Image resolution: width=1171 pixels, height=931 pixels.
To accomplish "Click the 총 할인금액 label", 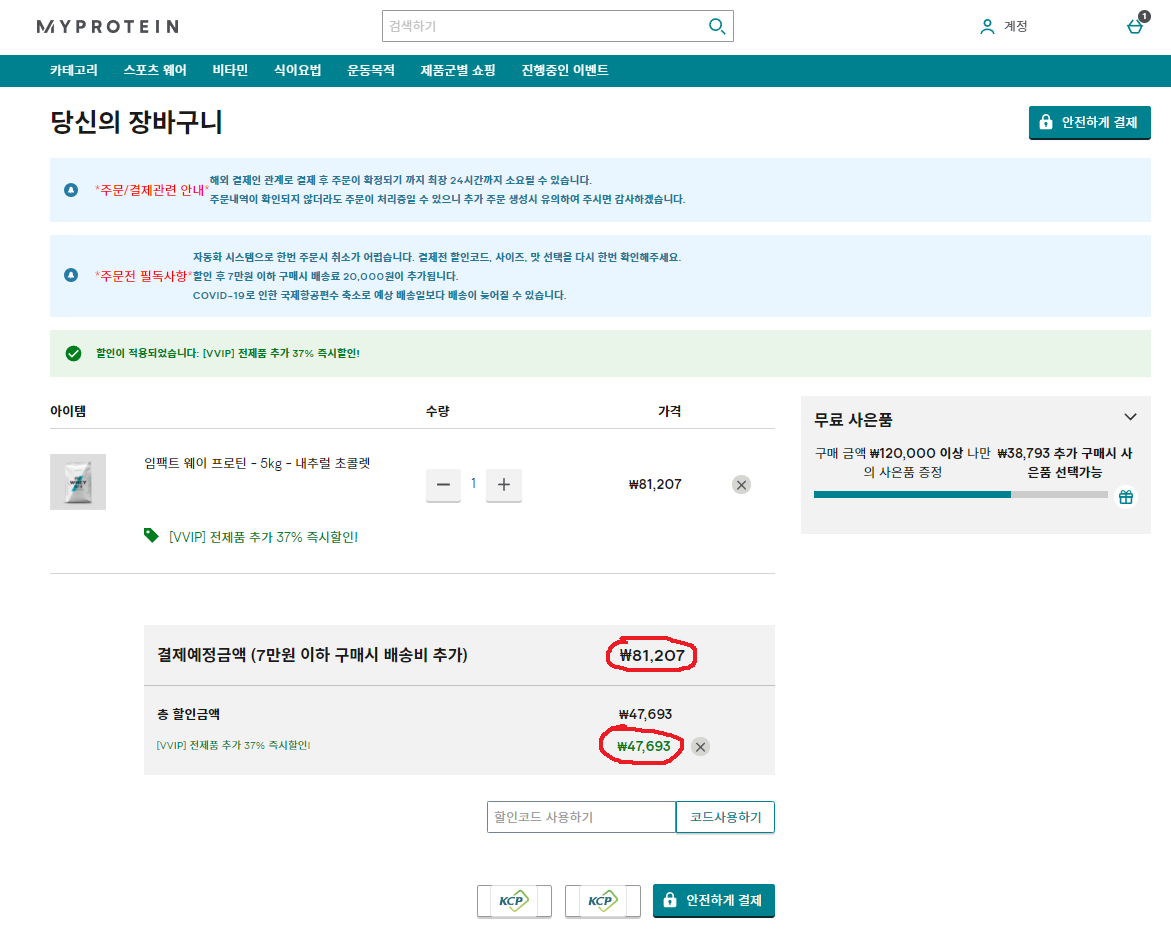I will click(188, 714).
